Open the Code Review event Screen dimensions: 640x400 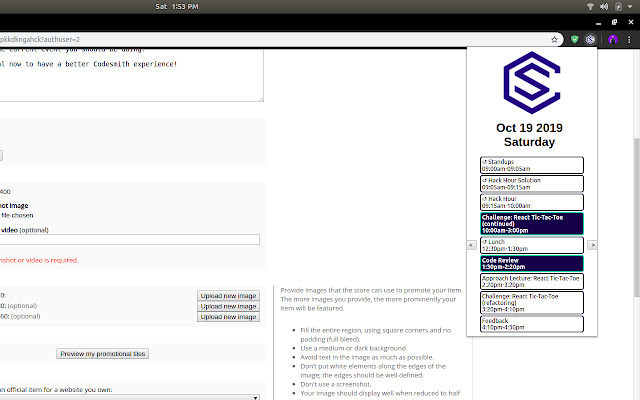click(x=532, y=263)
